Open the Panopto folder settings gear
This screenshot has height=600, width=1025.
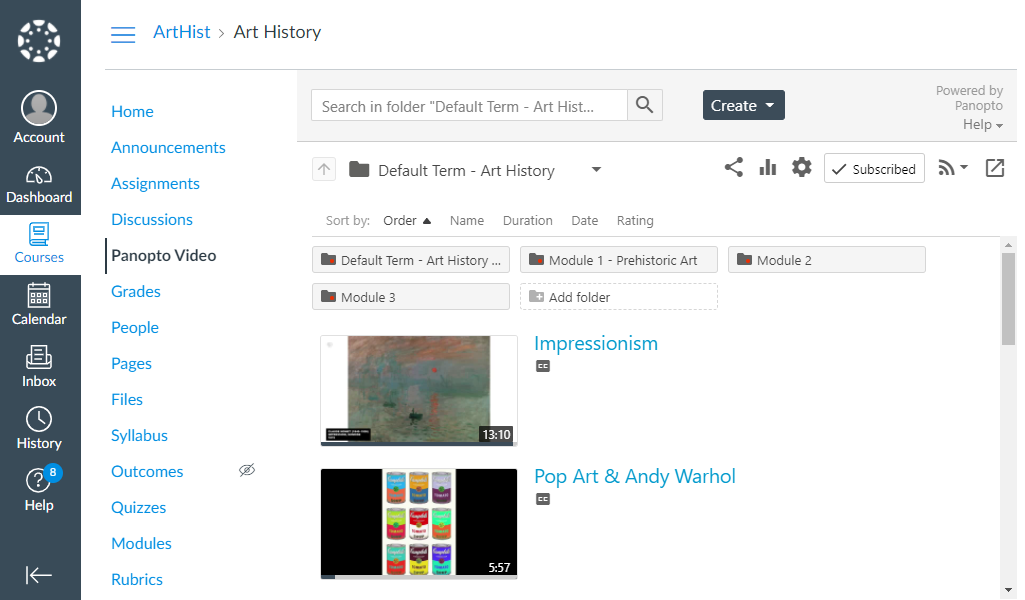[x=800, y=168]
